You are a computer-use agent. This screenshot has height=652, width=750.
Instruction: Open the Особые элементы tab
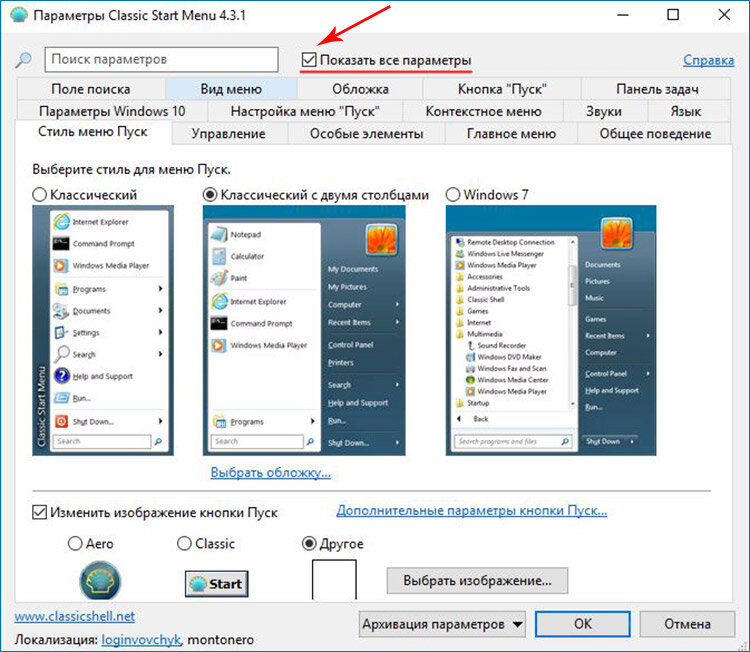coord(366,133)
